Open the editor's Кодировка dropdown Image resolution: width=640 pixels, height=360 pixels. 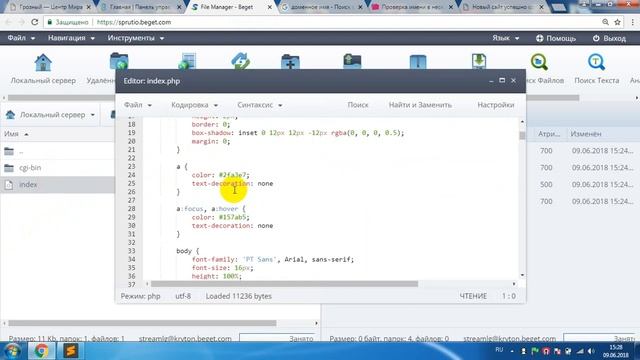[194, 105]
